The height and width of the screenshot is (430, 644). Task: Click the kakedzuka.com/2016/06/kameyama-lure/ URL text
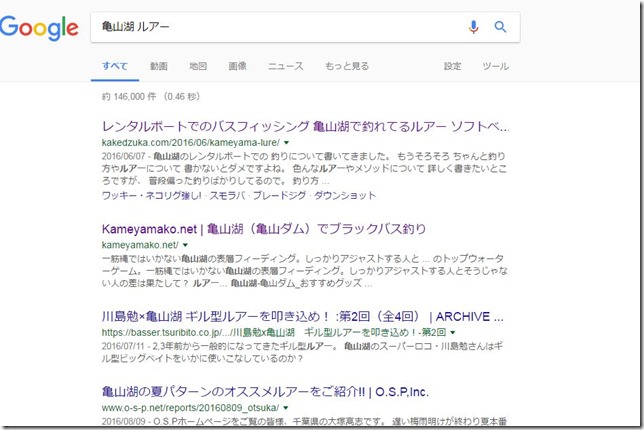click(191, 143)
